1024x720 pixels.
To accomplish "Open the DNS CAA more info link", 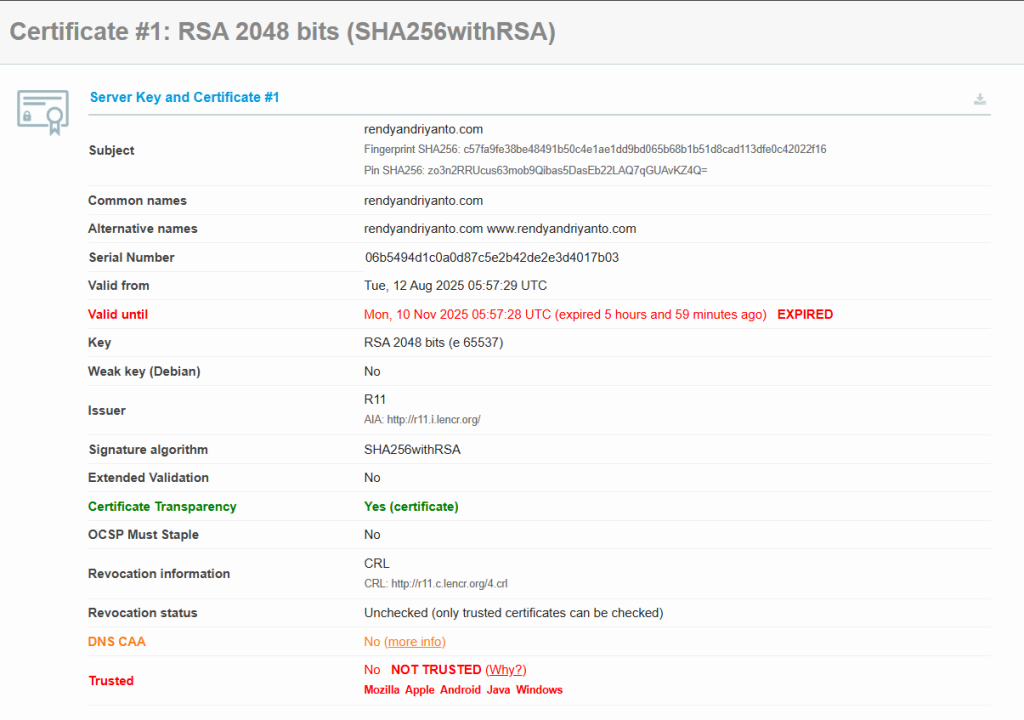I will coord(415,642).
